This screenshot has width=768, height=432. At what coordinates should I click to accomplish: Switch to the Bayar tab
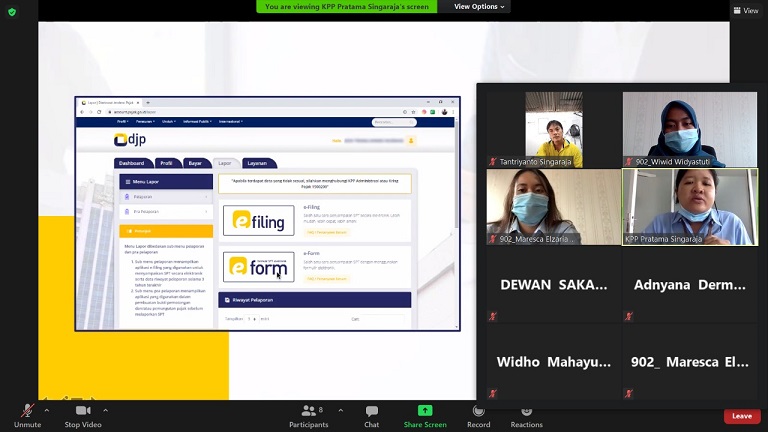pos(194,163)
